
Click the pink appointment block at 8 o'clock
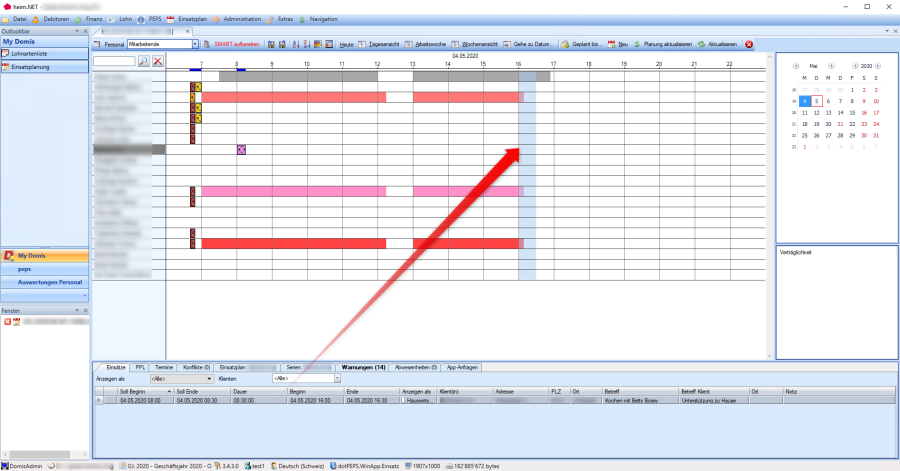pyautogui.click(x=241, y=149)
